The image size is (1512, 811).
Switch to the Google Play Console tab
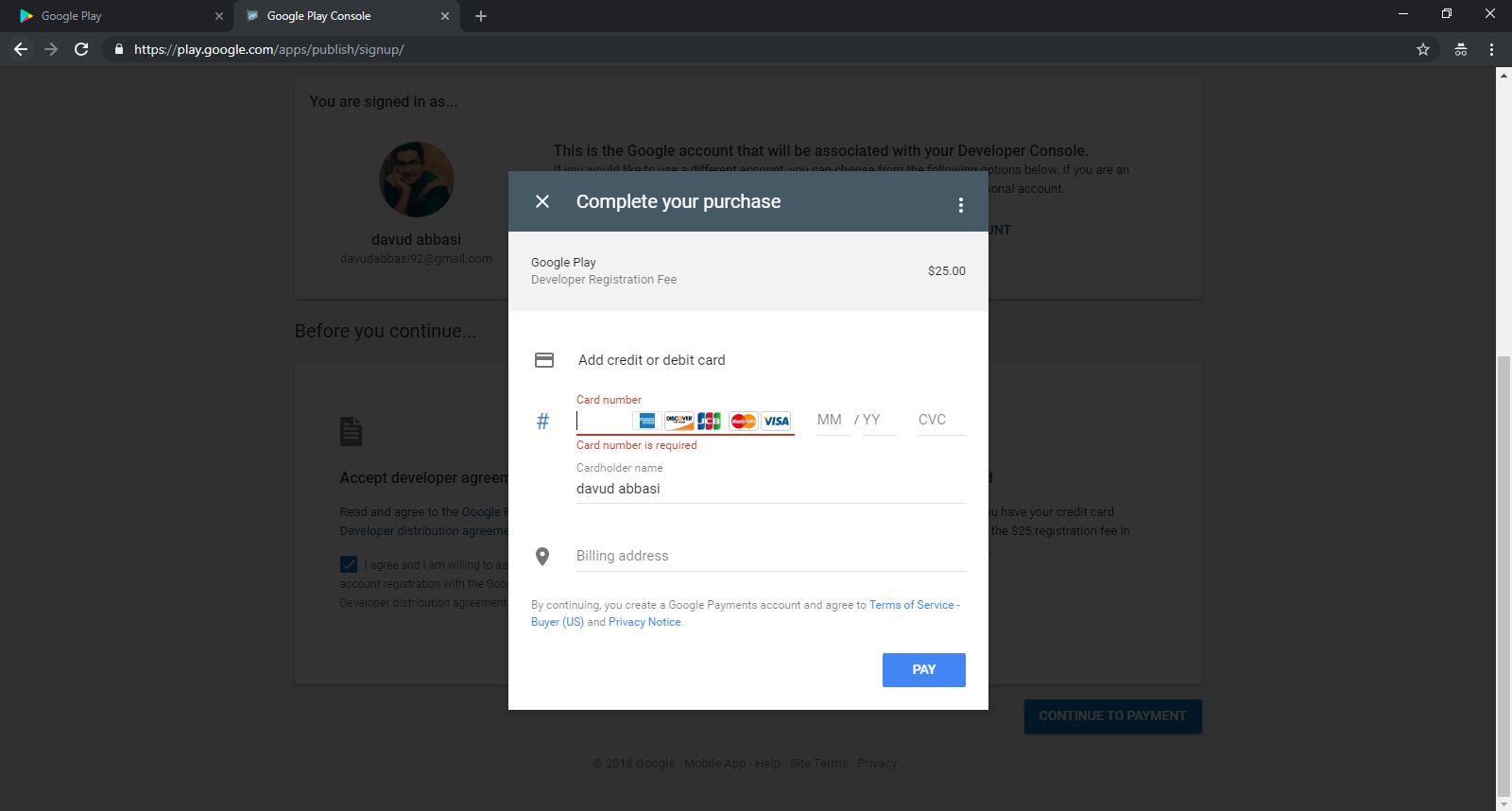tap(346, 16)
